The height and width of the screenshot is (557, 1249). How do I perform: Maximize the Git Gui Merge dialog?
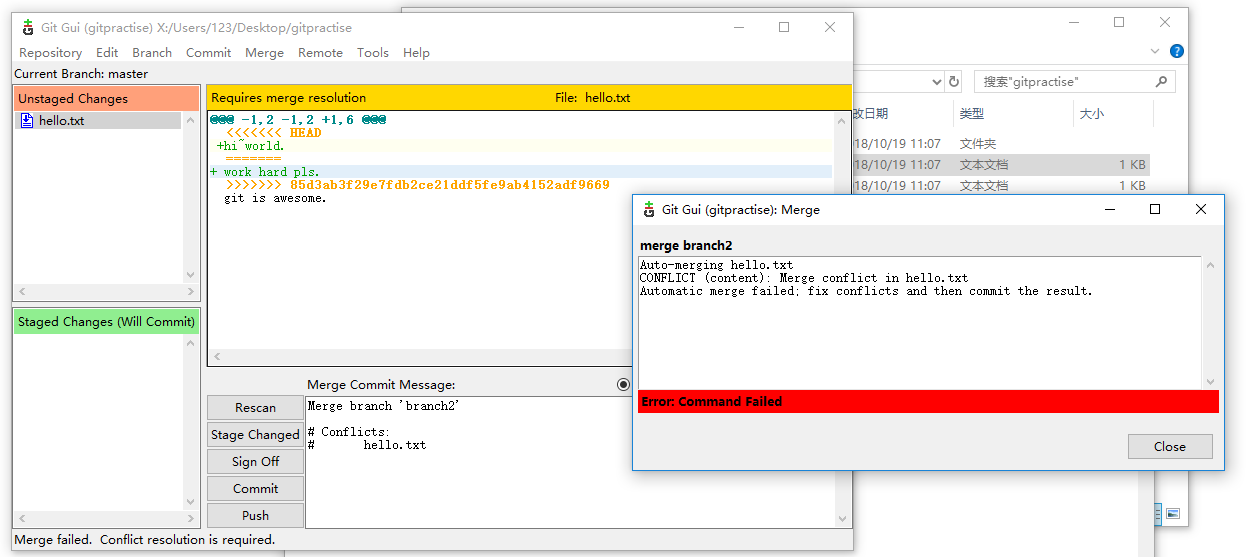1155,209
